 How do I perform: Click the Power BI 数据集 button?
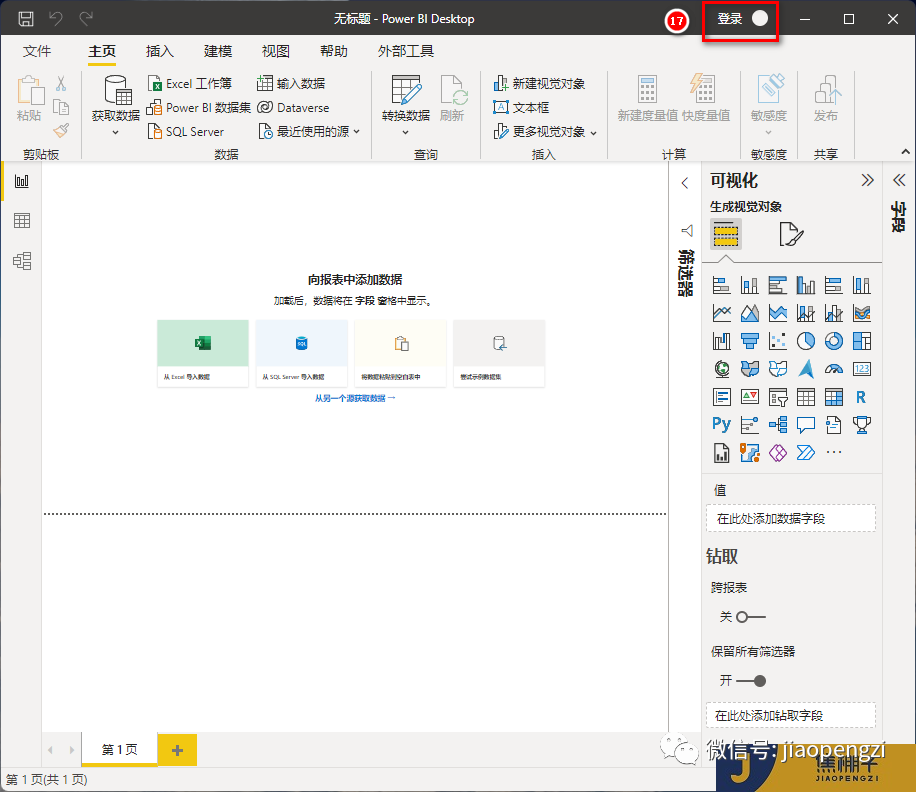pyautogui.click(x=199, y=107)
